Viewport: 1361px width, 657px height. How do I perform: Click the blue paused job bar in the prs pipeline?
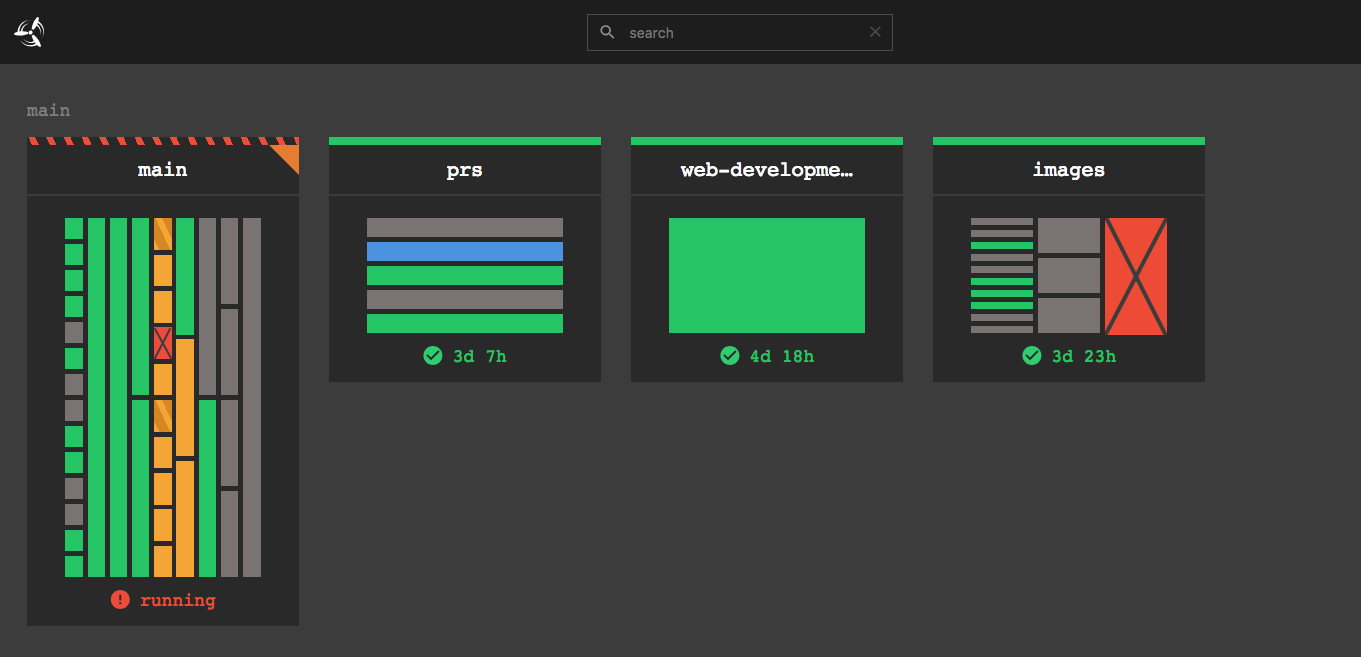[x=465, y=251]
